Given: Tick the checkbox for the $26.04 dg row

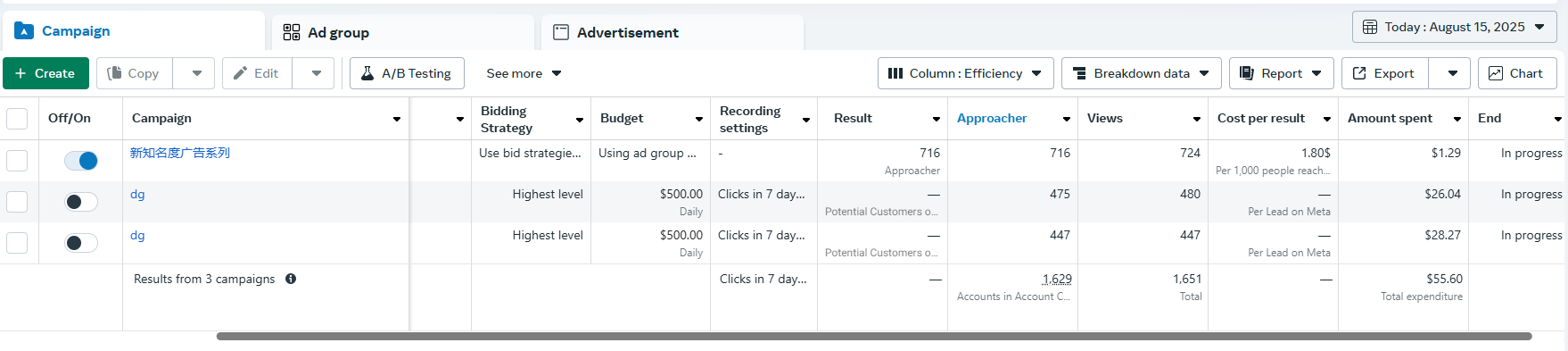Looking at the screenshot, I should (x=17, y=202).
